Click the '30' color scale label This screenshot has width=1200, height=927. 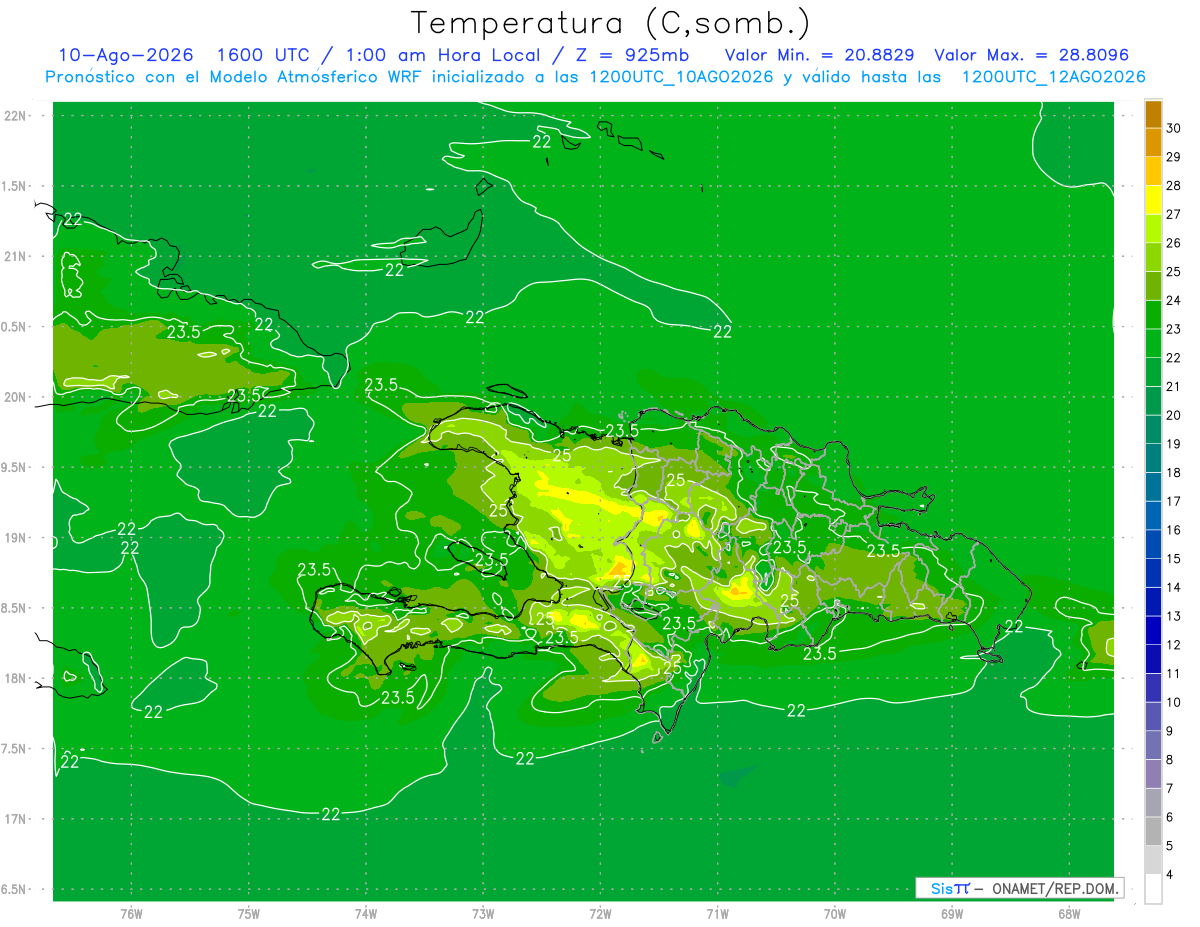[x=1174, y=128]
